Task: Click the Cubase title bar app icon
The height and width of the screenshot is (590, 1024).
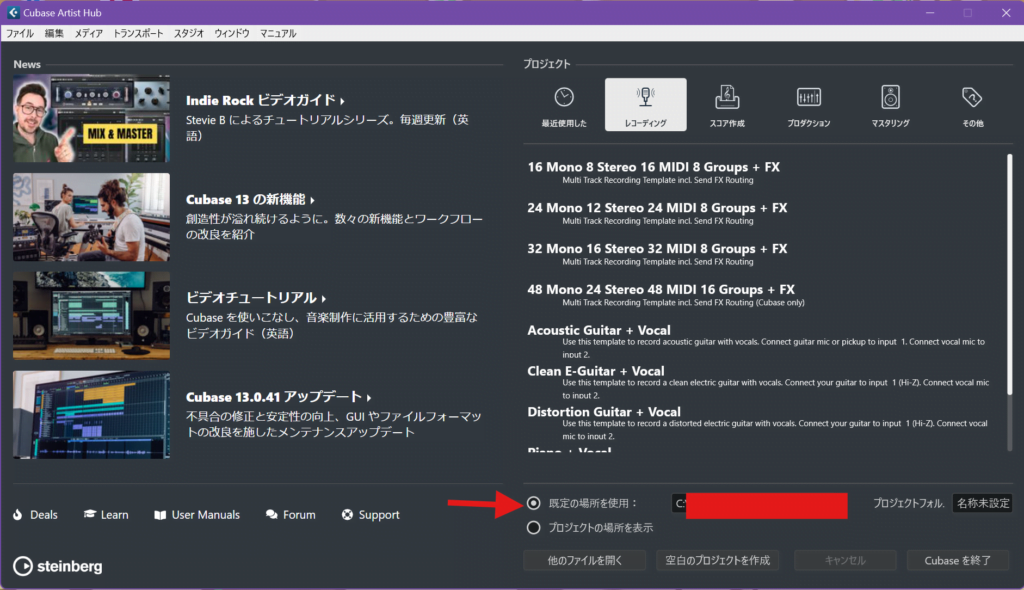Action: 13,12
